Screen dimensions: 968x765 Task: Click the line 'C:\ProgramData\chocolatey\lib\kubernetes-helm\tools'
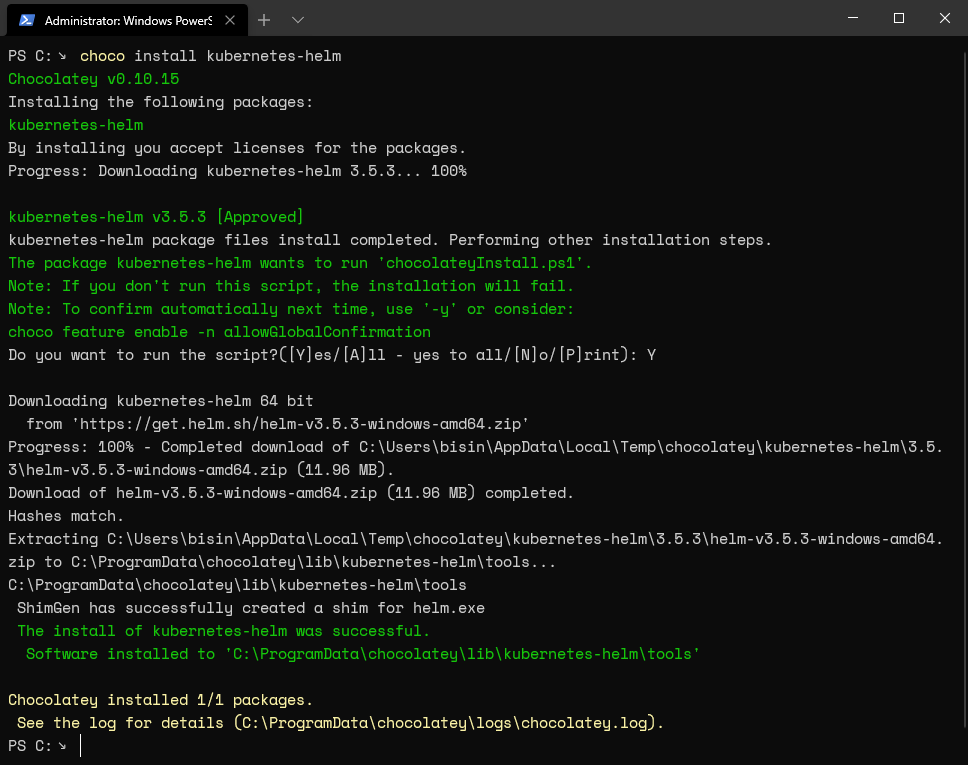[237, 585]
